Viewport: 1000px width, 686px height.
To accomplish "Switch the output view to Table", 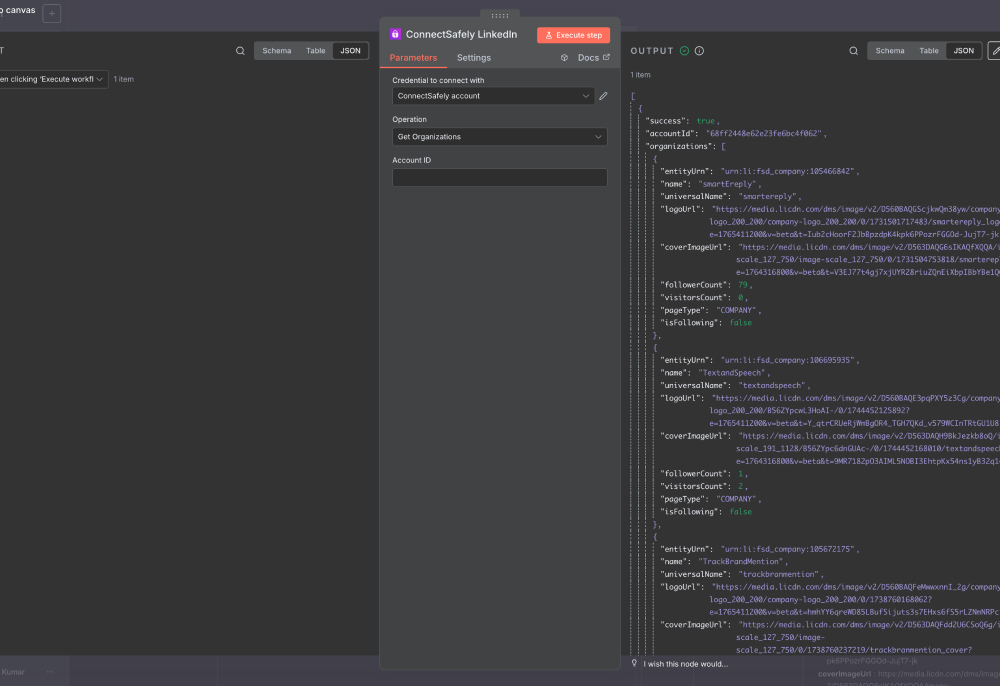I will 929,51.
